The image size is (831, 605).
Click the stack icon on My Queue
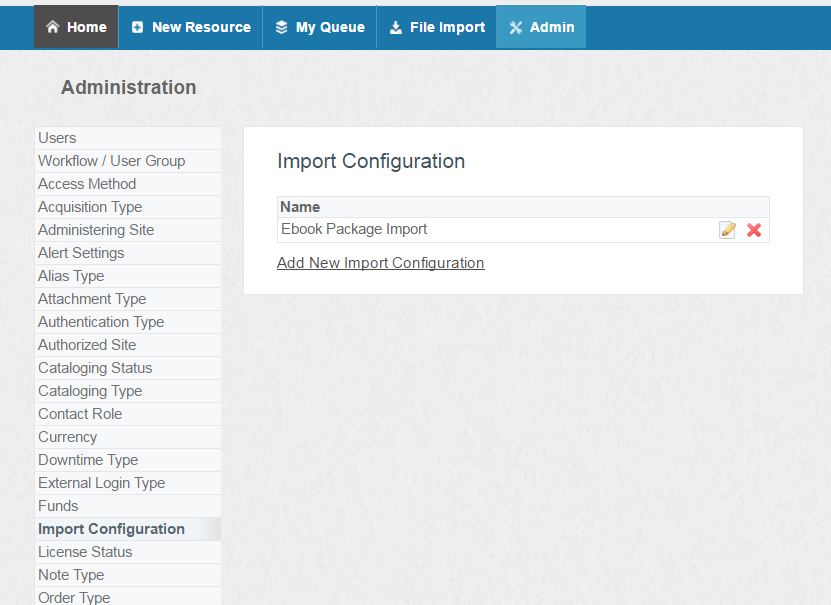(281, 27)
